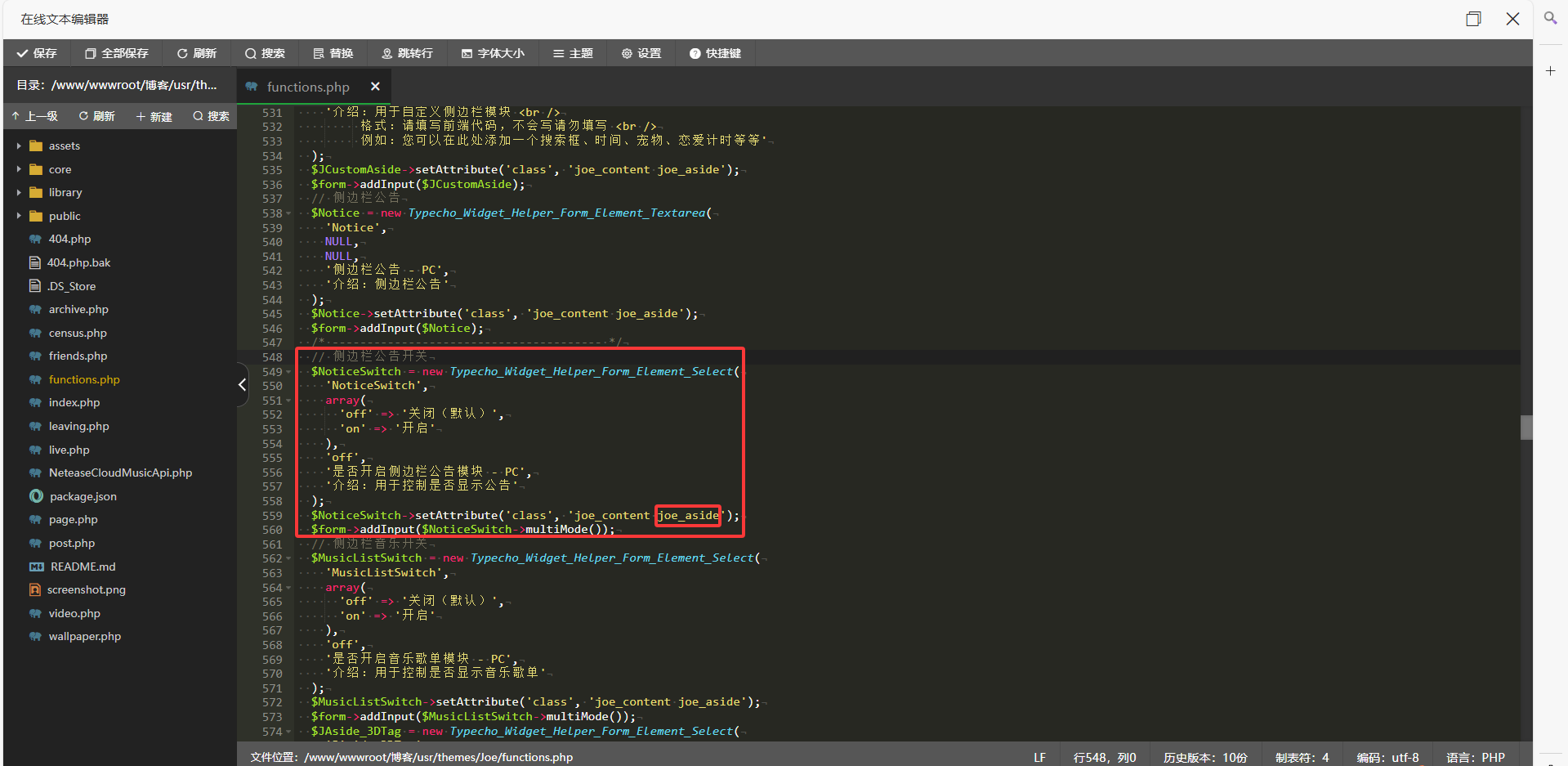This screenshot has height=766, width=1568.
Task: Jump to a line using 跳转行
Action: (407, 53)
